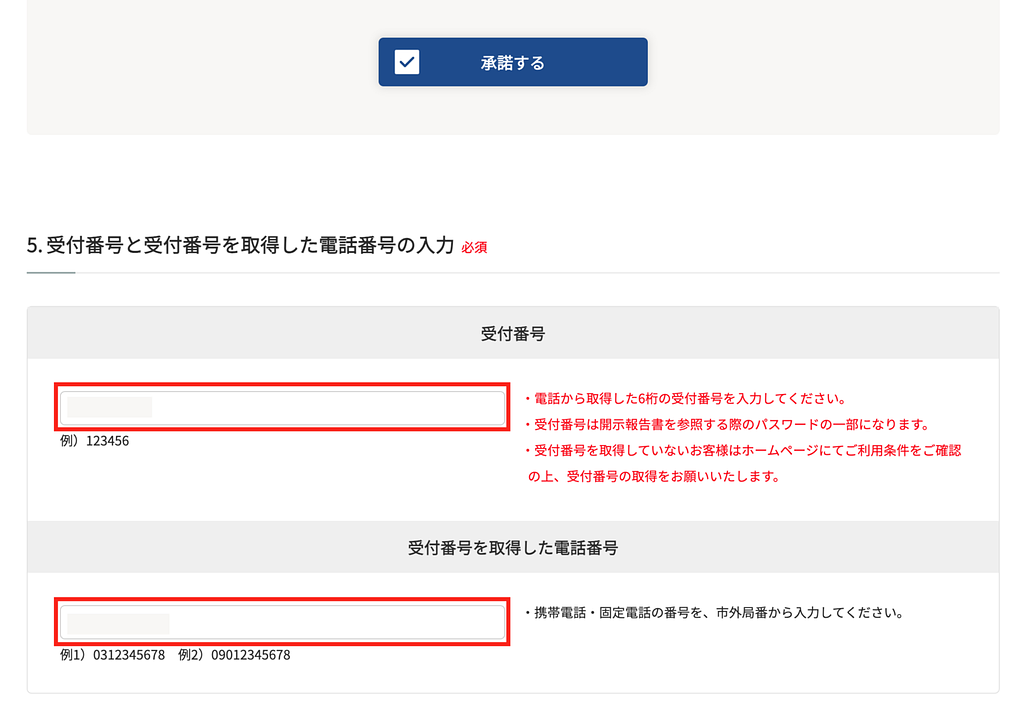This screenshot has height=711, width=1024.
Task: Select the phone number input field
Action: click(x=283, y=621)
